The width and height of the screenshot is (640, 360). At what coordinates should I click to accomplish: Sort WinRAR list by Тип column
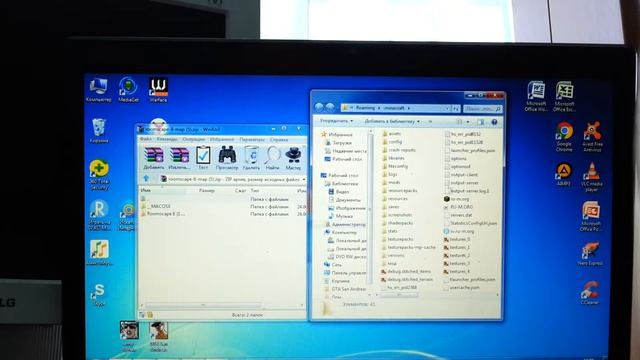(x=255, y=191)
